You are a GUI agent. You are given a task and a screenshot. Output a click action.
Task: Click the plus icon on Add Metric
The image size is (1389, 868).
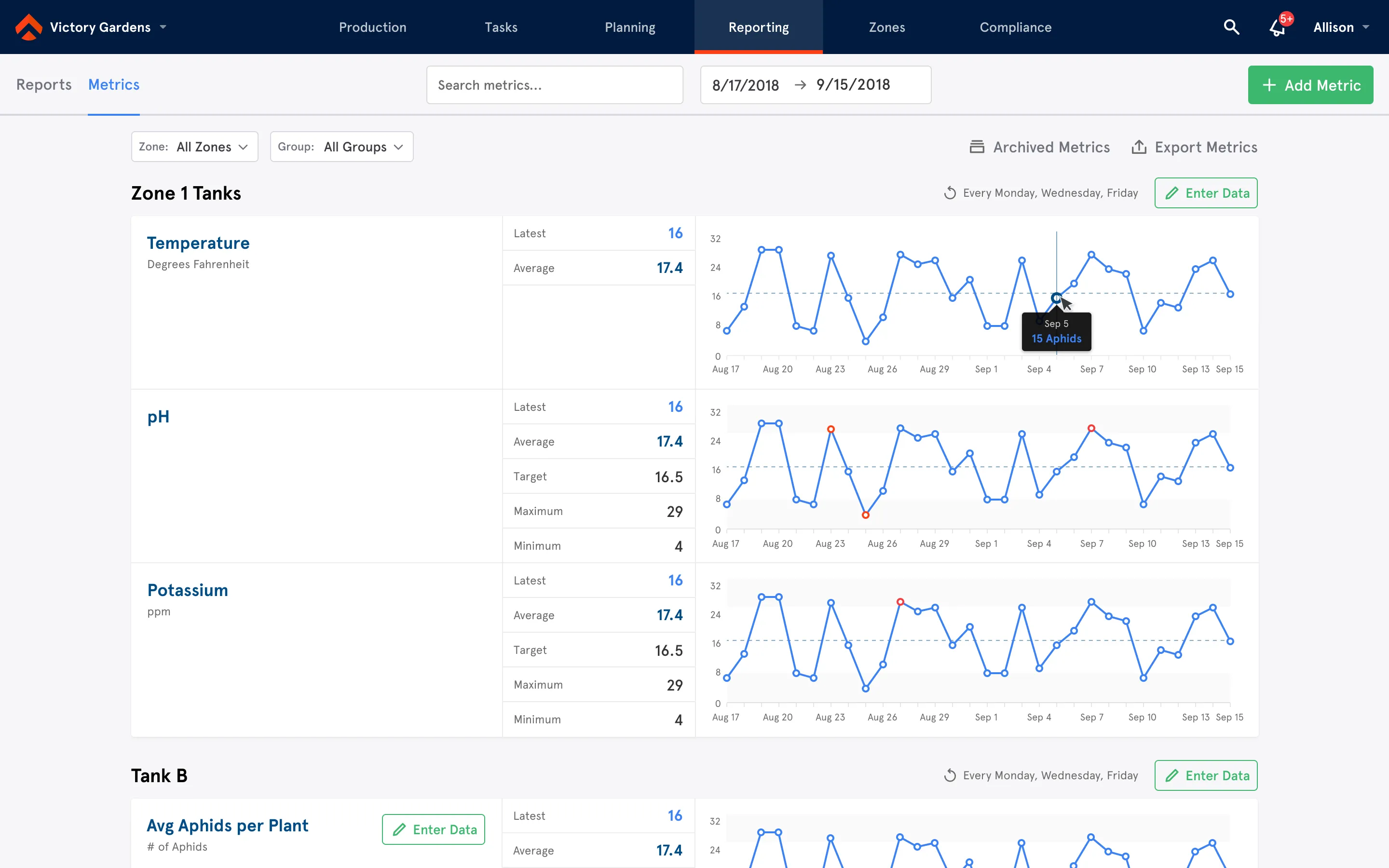point(1269,84)
